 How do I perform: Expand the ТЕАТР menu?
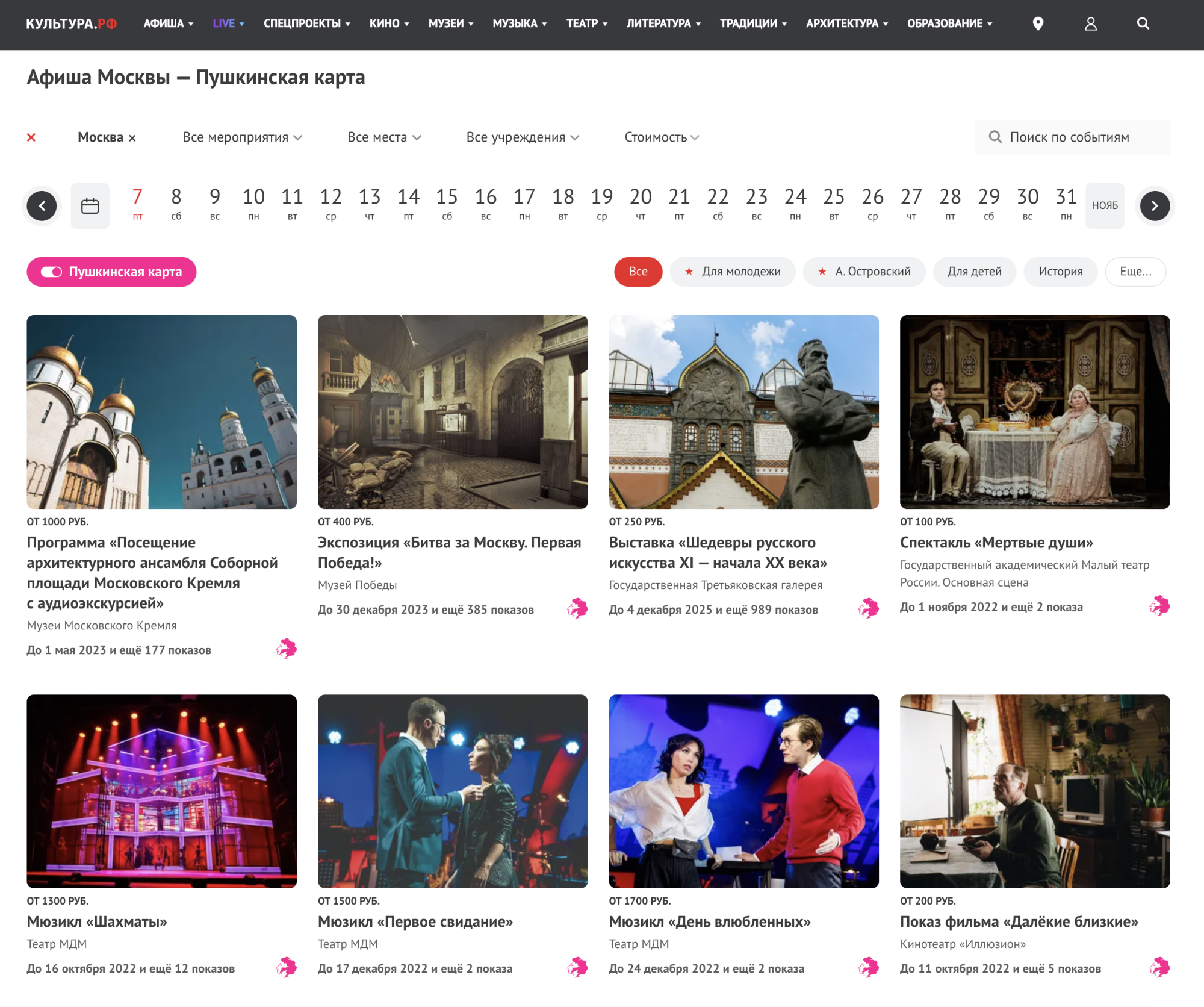586,23
